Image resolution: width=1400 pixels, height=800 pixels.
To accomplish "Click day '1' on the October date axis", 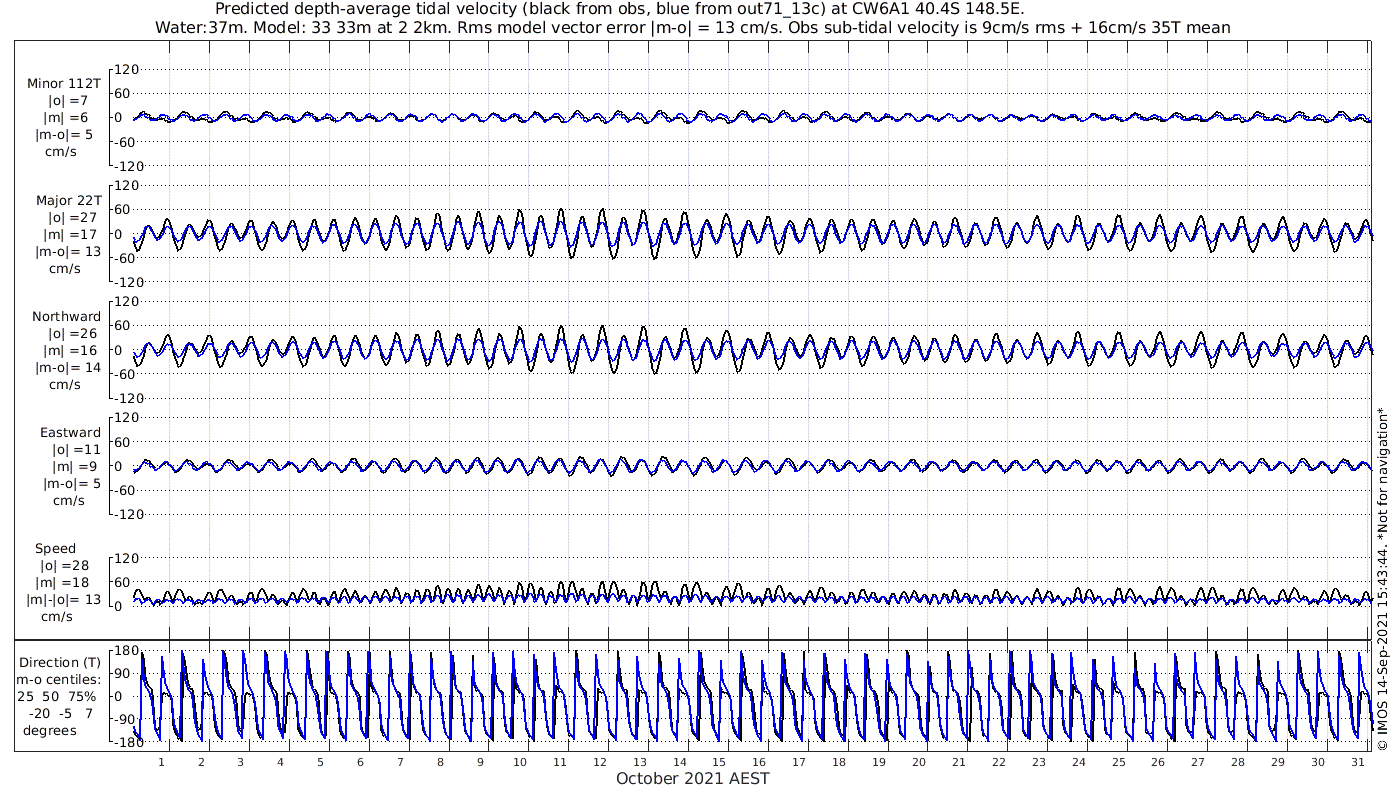I will coord(161,761).
